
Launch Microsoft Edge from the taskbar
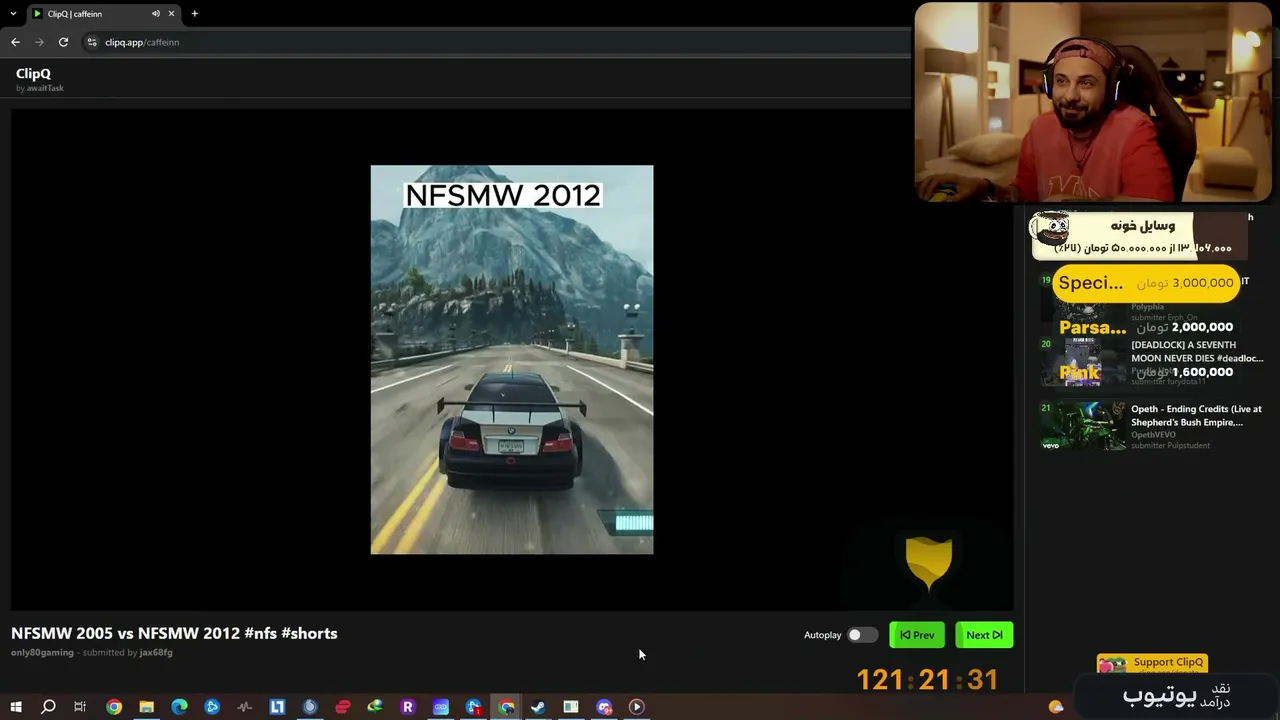[179, 707]
